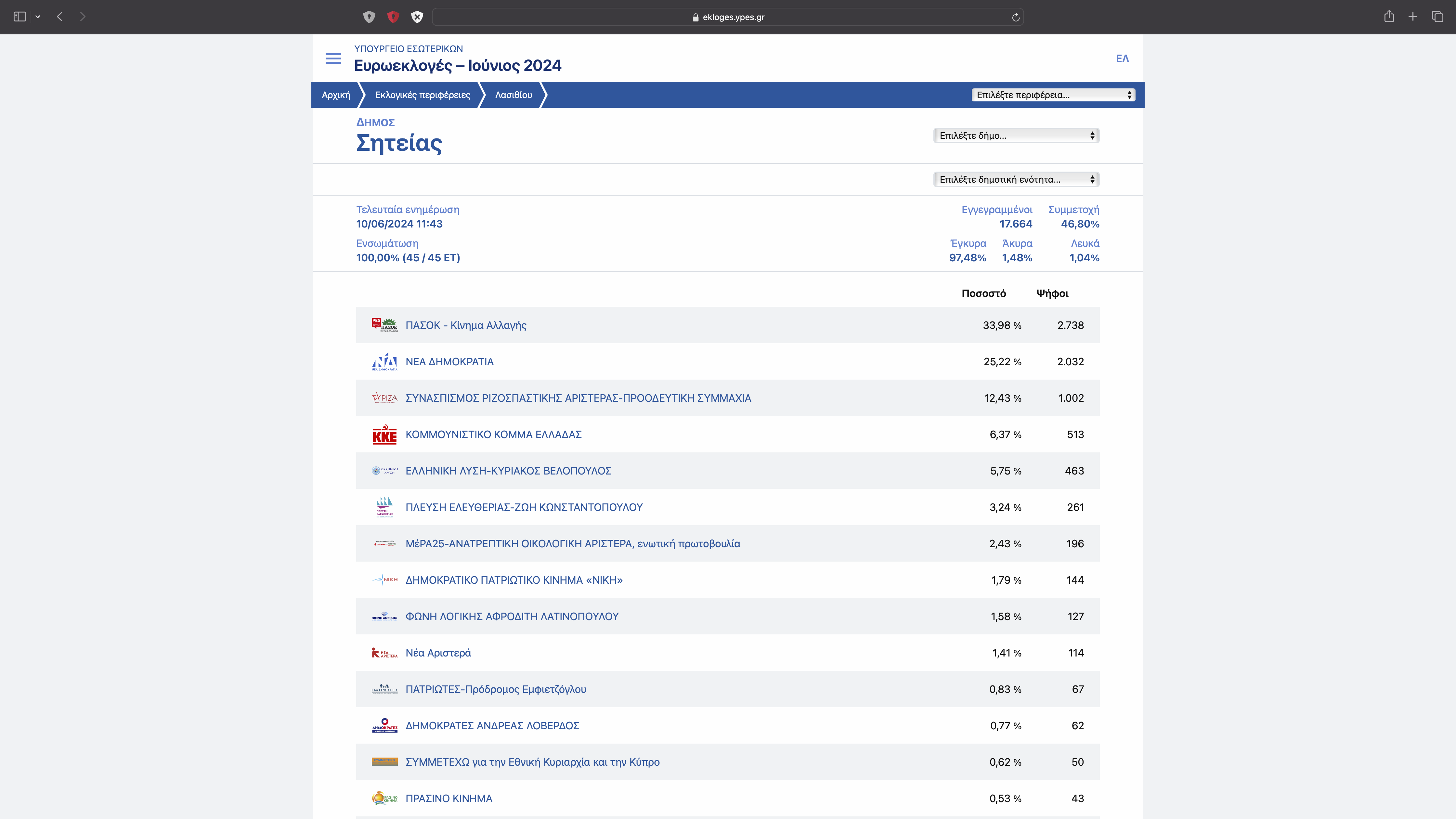Image resolution: width=1456 pixels, height=819 pixels.
Task: Open ΦΩΝΗ ΛΟΓΙΚΗΣ ΑΦΡΟΔΙΤΗ ΛΑΤΙΝΟΠΟΥΛΟΥ link
Action: tap(512, 616)
